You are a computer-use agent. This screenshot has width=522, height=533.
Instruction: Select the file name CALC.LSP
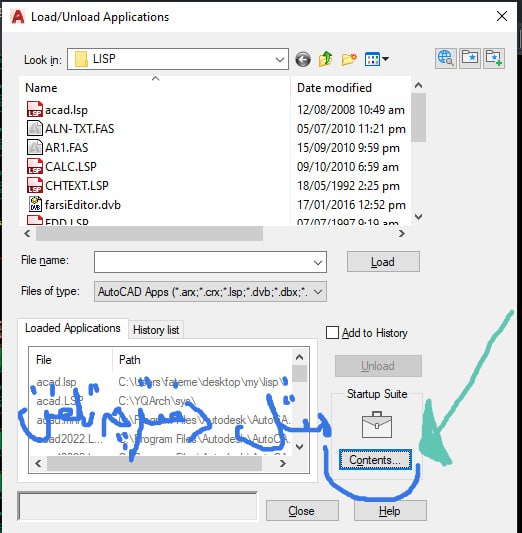pyautogui.click(x=71, y=167)
